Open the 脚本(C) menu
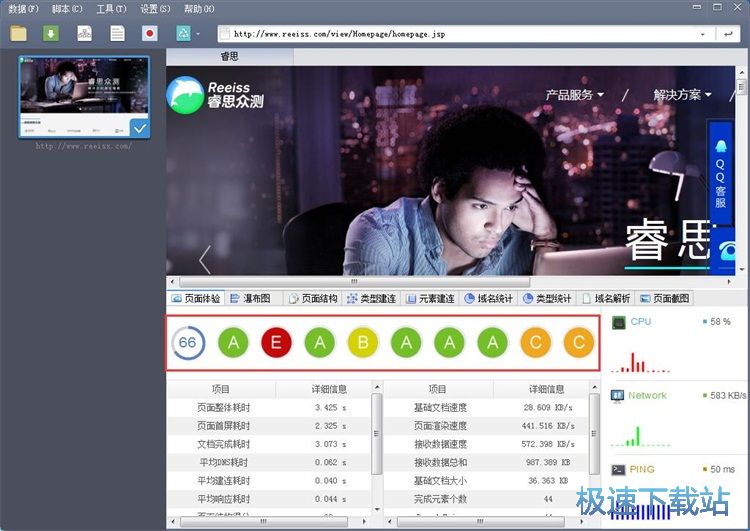The width and height of the screenshot is (750, 531). point(67,9)
